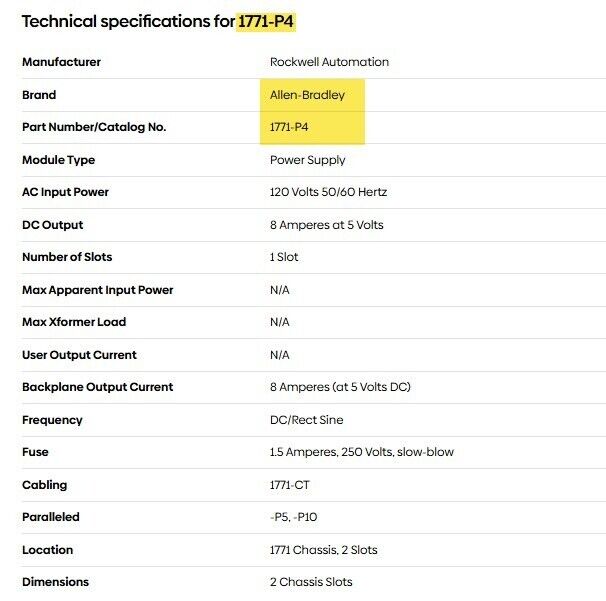The height and width of the screenshot is (601, 606).
Task: Select the Number of Slots label
Action: [x=67, y=257]
